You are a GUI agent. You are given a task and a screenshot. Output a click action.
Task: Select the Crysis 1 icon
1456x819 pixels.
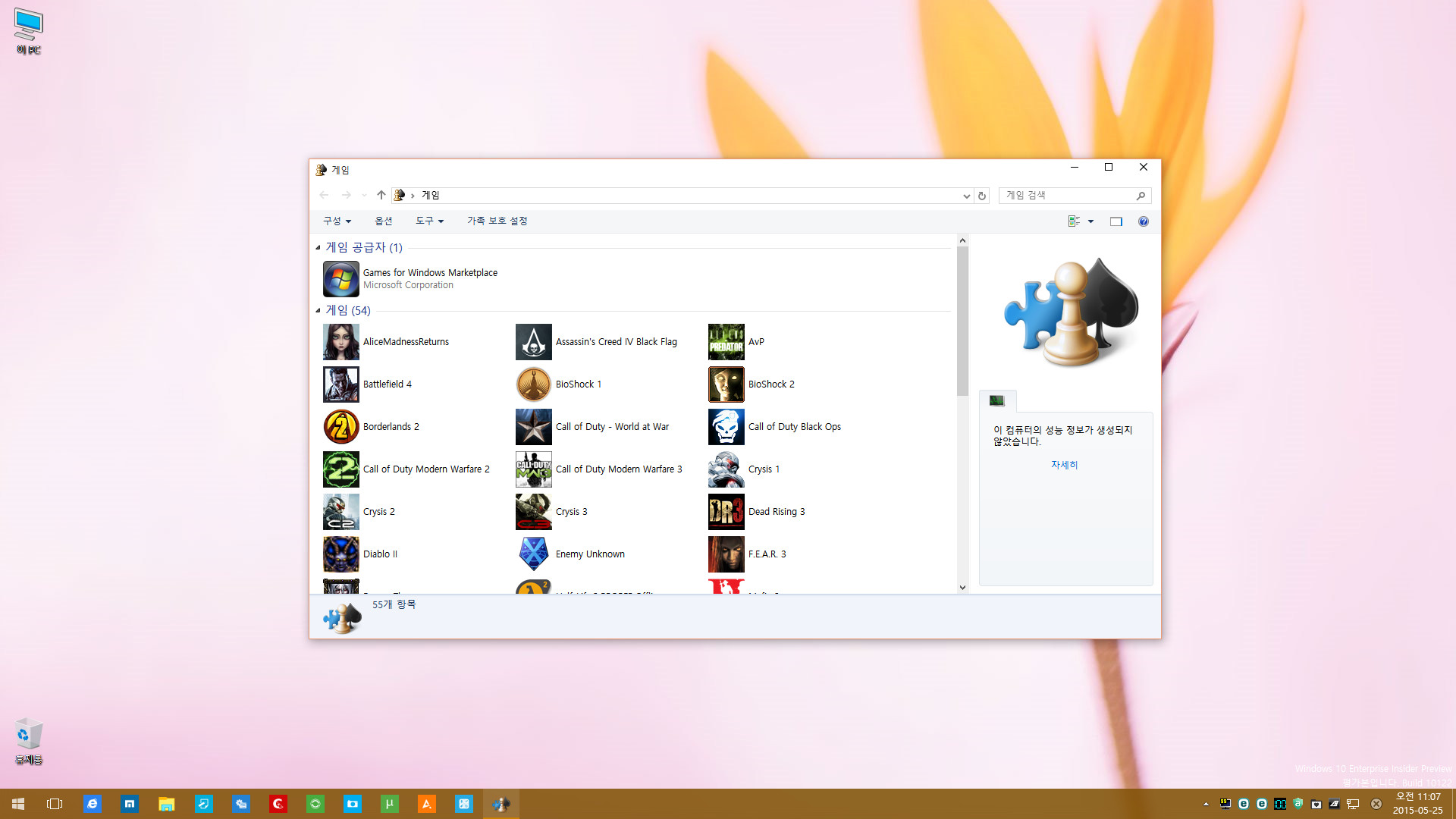(726, 469)
